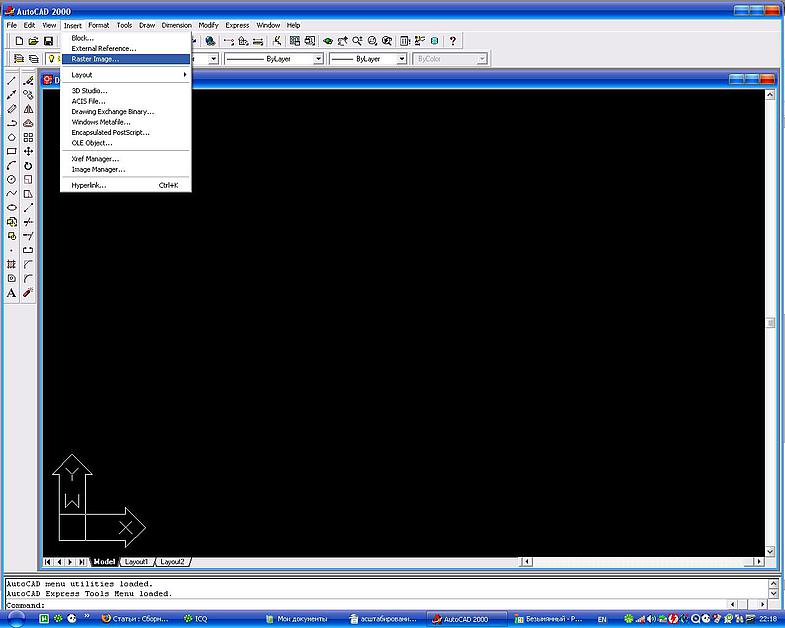Select the Draw Point tool
Screen dimensions: 785x628
[x=12, y=250]
